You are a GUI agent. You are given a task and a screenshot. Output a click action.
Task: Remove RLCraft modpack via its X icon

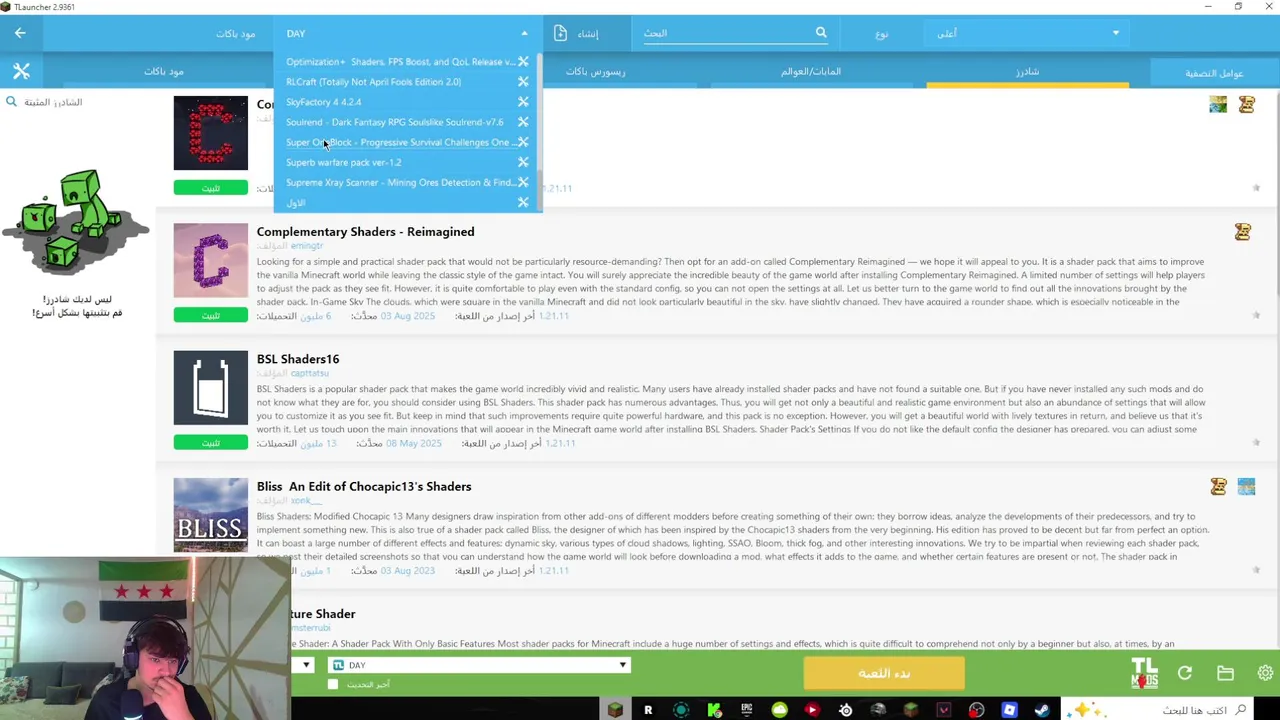coord(523,82)
